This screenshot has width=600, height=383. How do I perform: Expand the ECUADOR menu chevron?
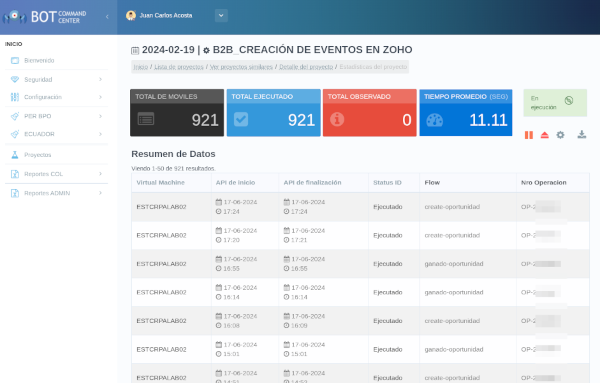100,134
